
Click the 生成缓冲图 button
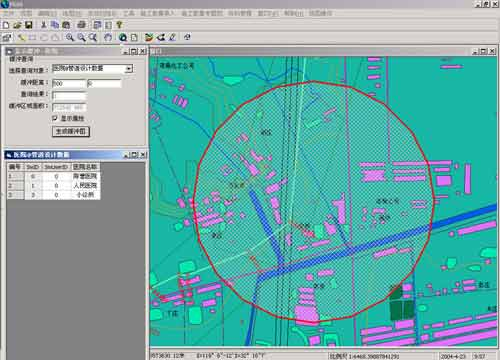tap(71, 131)
